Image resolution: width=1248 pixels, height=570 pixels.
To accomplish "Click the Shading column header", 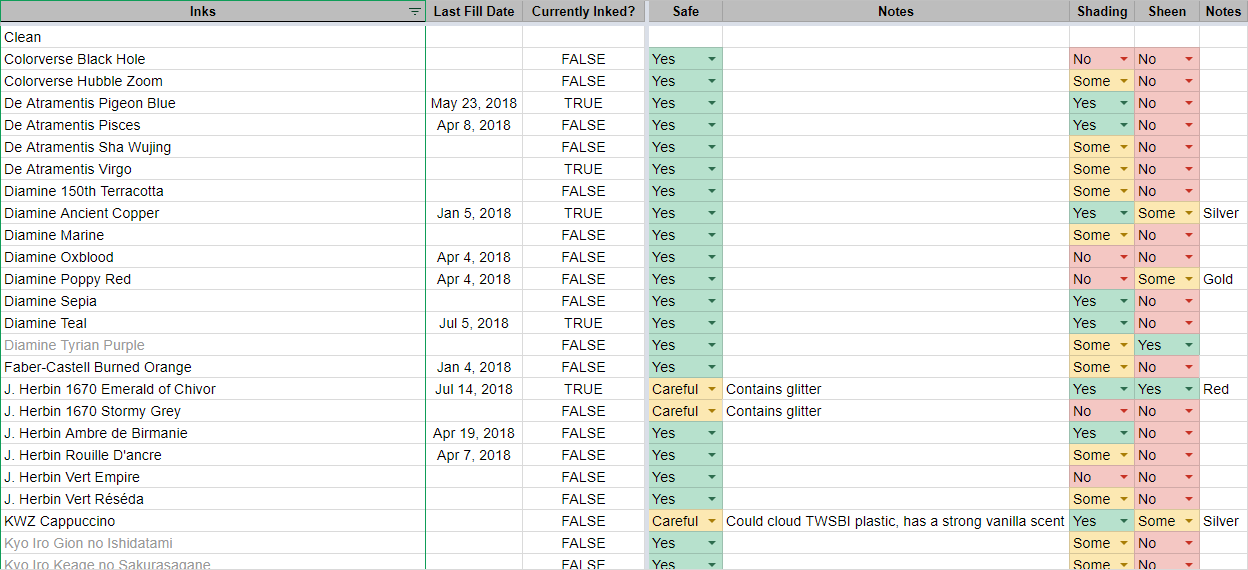I will click(1102, 12).
